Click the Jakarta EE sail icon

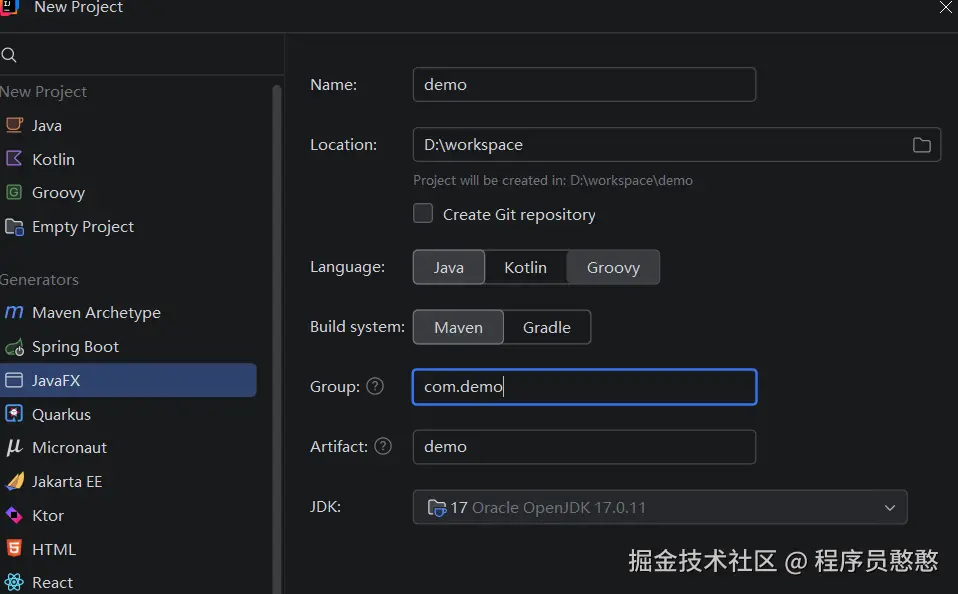click(x=14, y=482)
